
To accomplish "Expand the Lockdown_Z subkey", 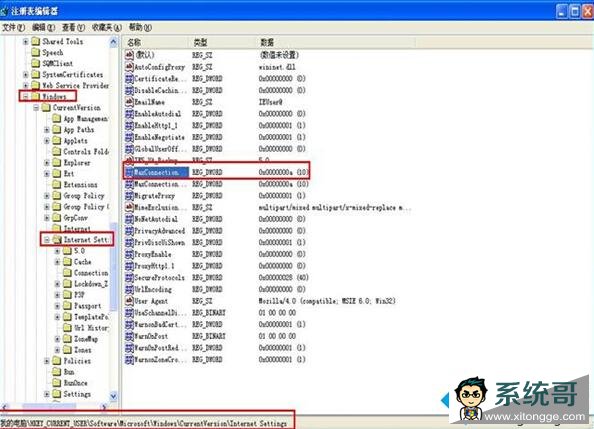I will 57,283.
